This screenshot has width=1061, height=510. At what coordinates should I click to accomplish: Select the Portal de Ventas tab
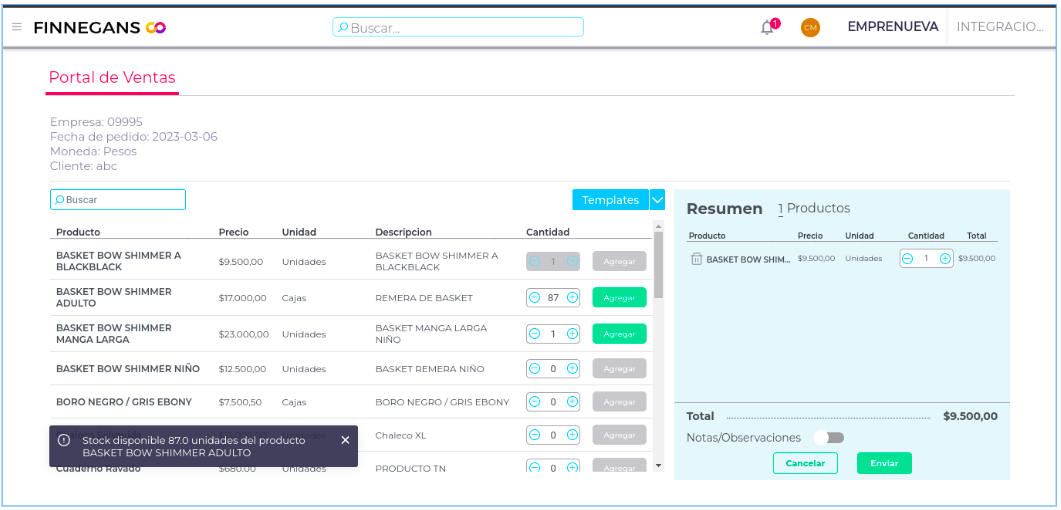112,78
